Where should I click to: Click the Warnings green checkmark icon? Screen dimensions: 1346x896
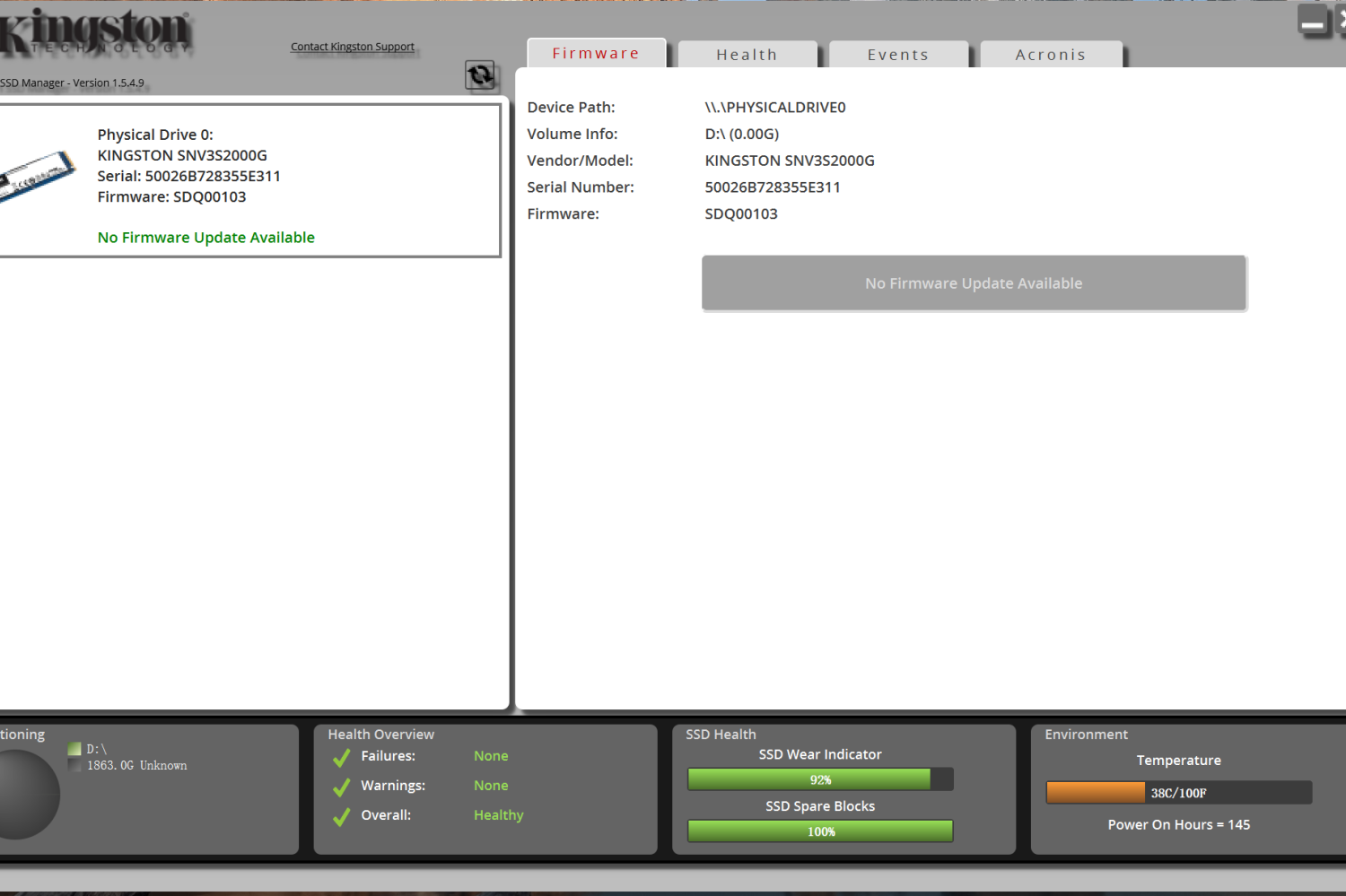coord(341,787)
